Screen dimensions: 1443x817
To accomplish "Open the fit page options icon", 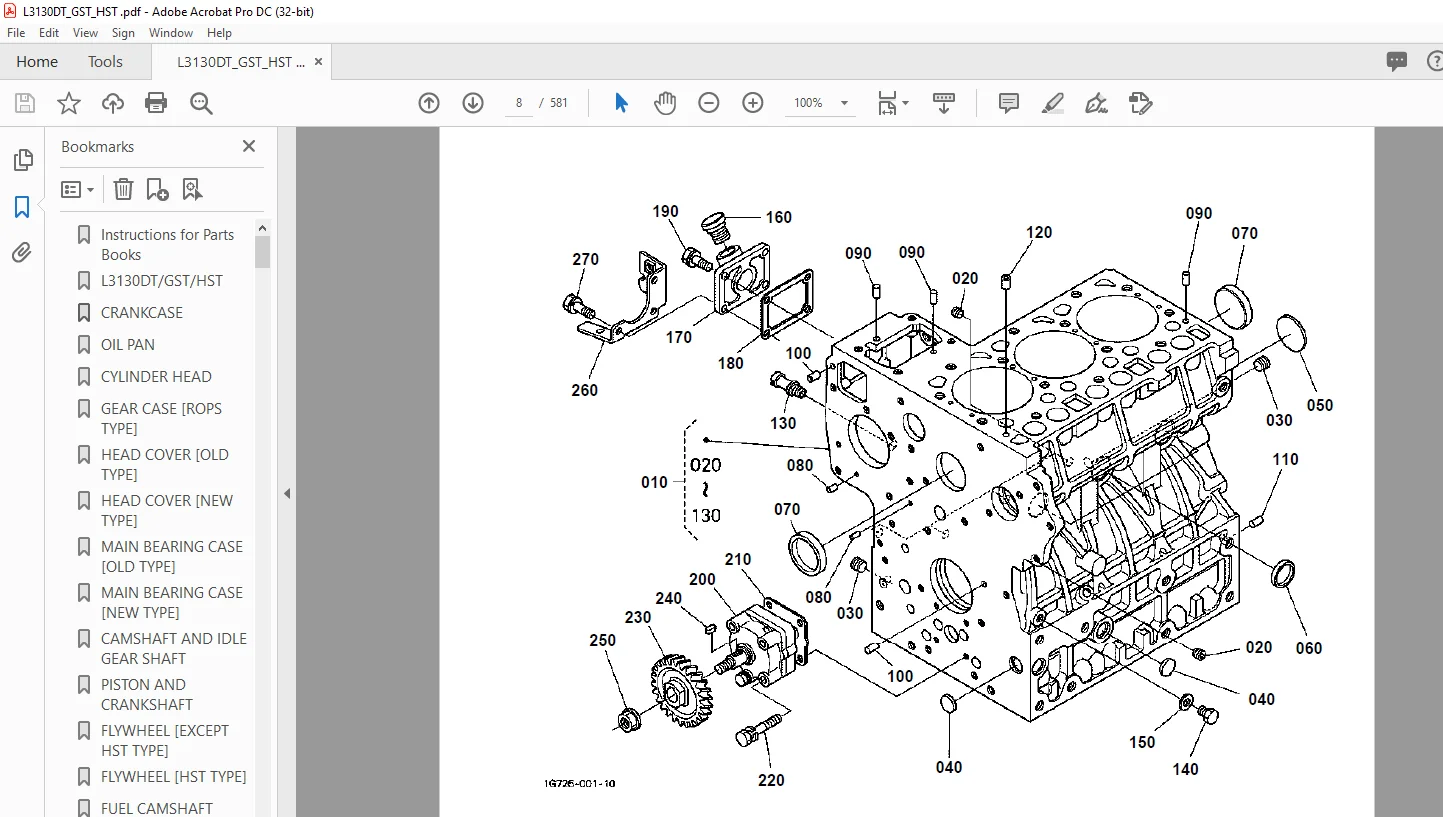I will tap(892, 103).
